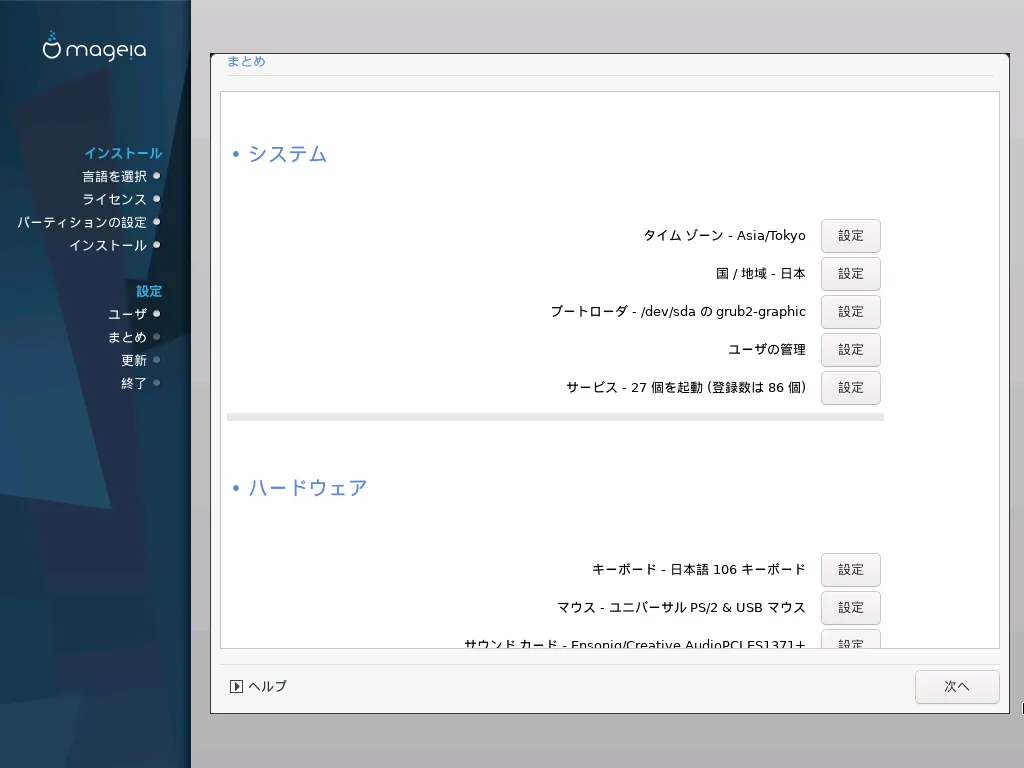
Task: Open 設定 for タイムゾーン Asia/Tokyo
Action: pyautogui.click(x=850, y=236)
